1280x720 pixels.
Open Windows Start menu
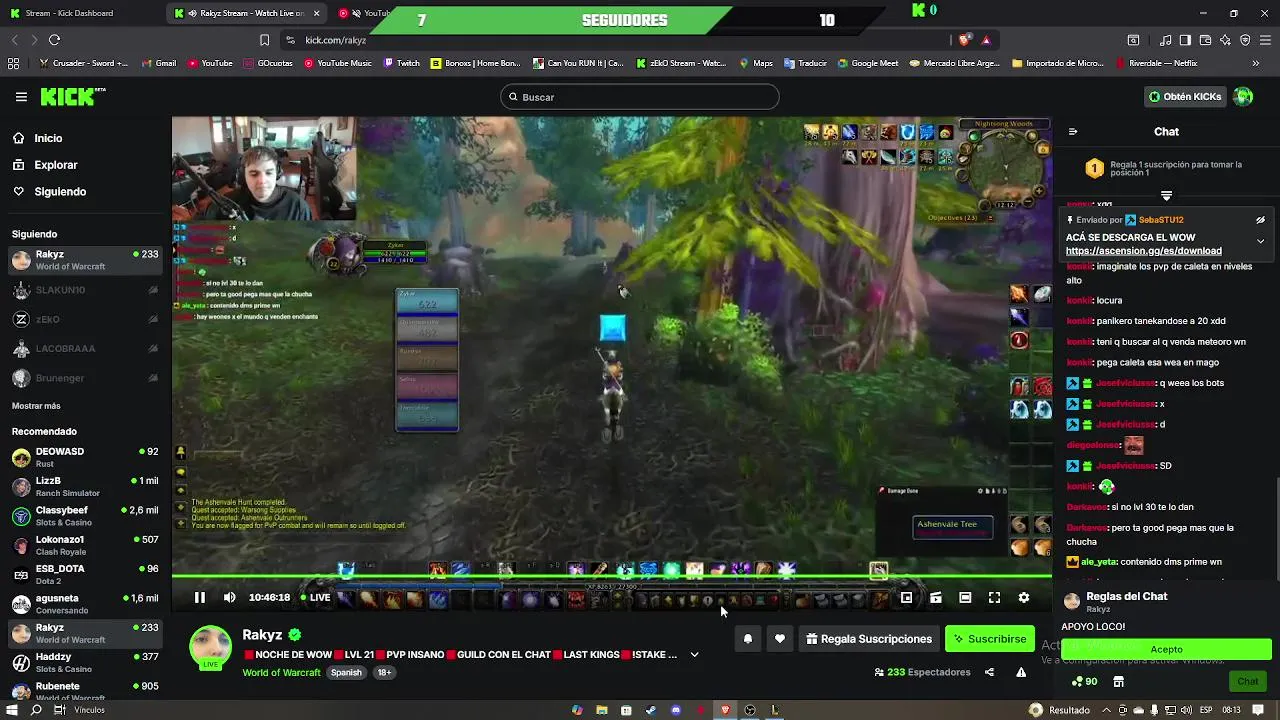point(12,710)
